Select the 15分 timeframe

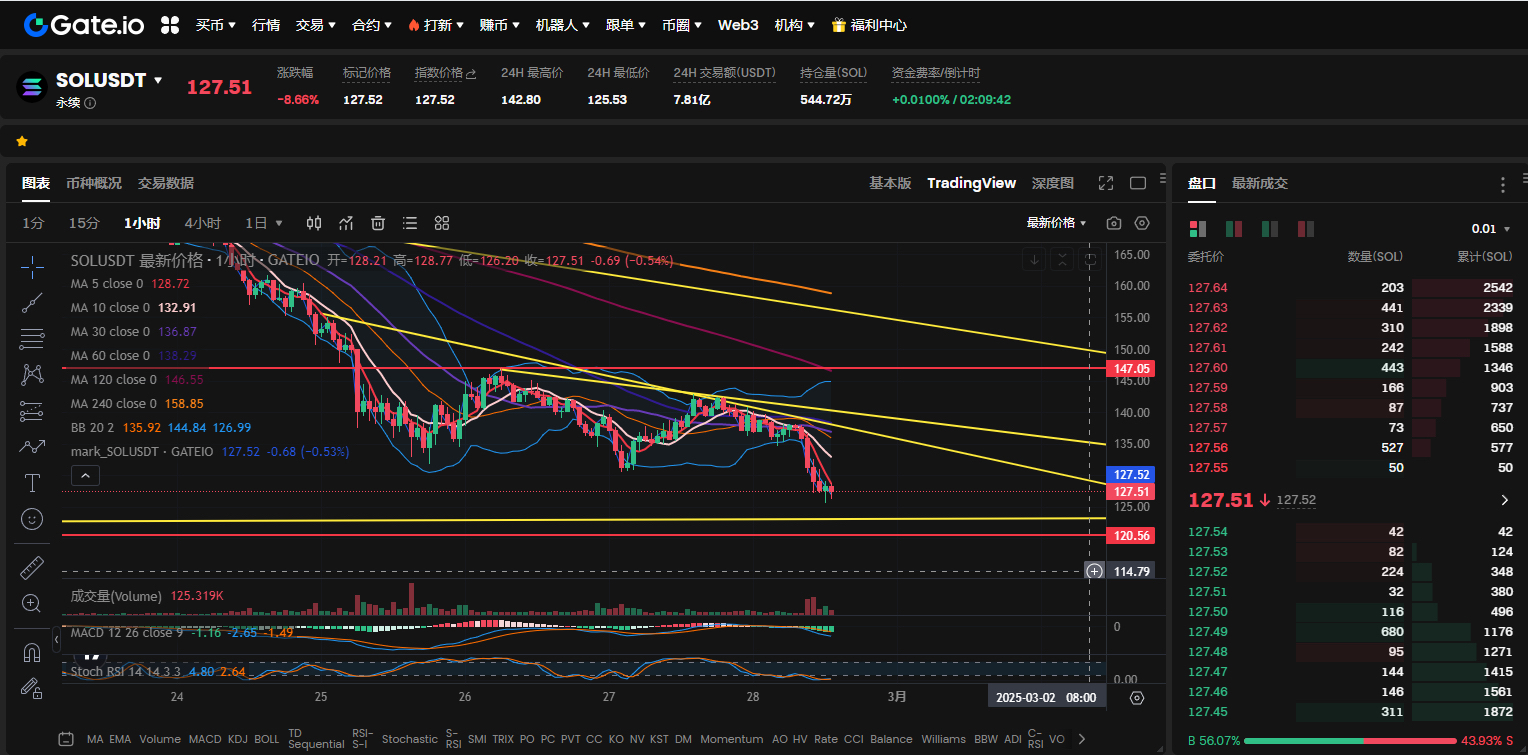click(84, 223)
